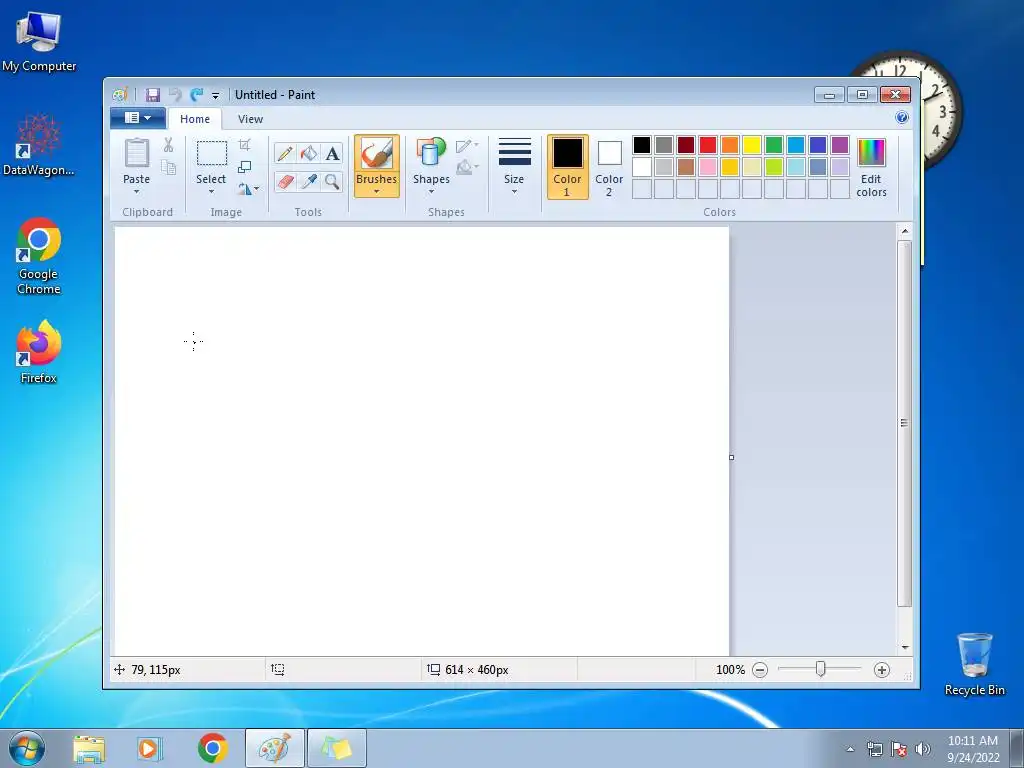Click the Brushes tool icon
The width and height of the screenshot is (1024, 768).
[x=377, y=154]
